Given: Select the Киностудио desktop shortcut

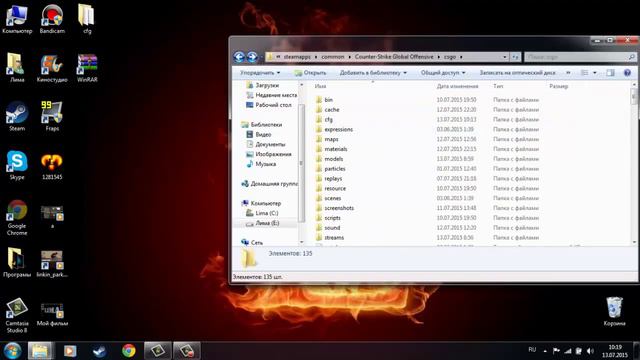Looking at the screenshot, I should pos(52,67).
